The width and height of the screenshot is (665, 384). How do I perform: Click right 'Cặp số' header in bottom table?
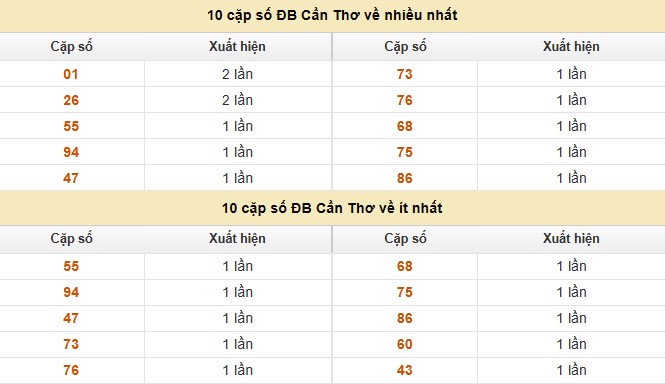point(405,238)
